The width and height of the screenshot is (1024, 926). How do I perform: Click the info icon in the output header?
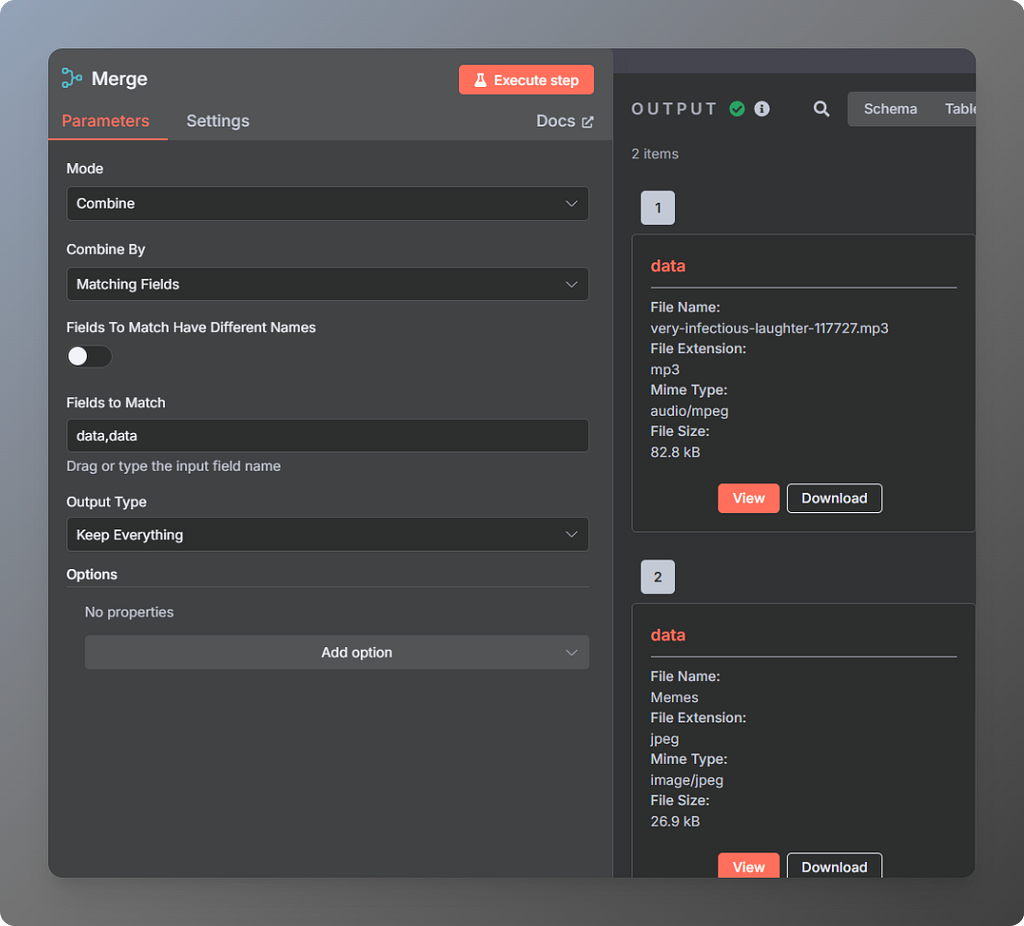pos(762,109)
